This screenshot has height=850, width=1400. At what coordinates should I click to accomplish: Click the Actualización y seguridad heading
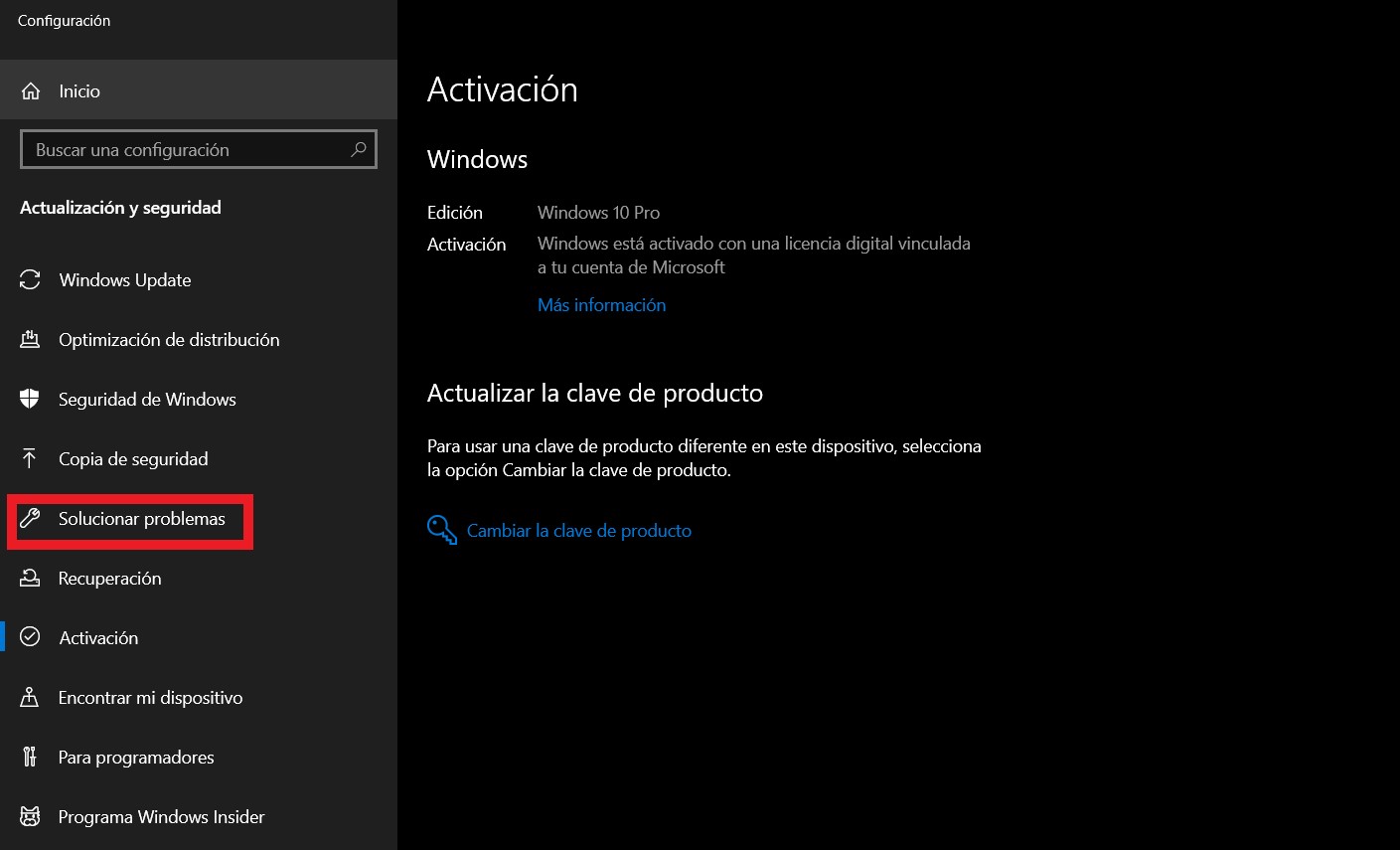pos(120,208)
